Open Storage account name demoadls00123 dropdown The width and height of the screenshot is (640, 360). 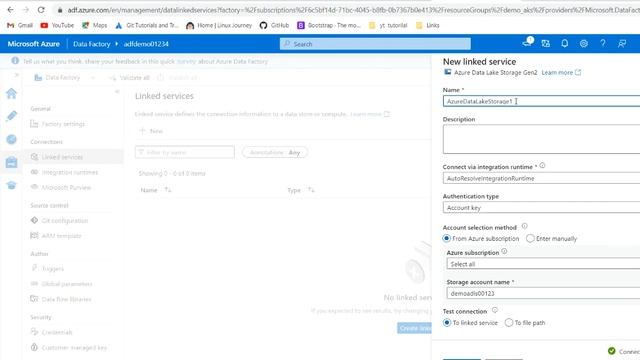(543, 293)
